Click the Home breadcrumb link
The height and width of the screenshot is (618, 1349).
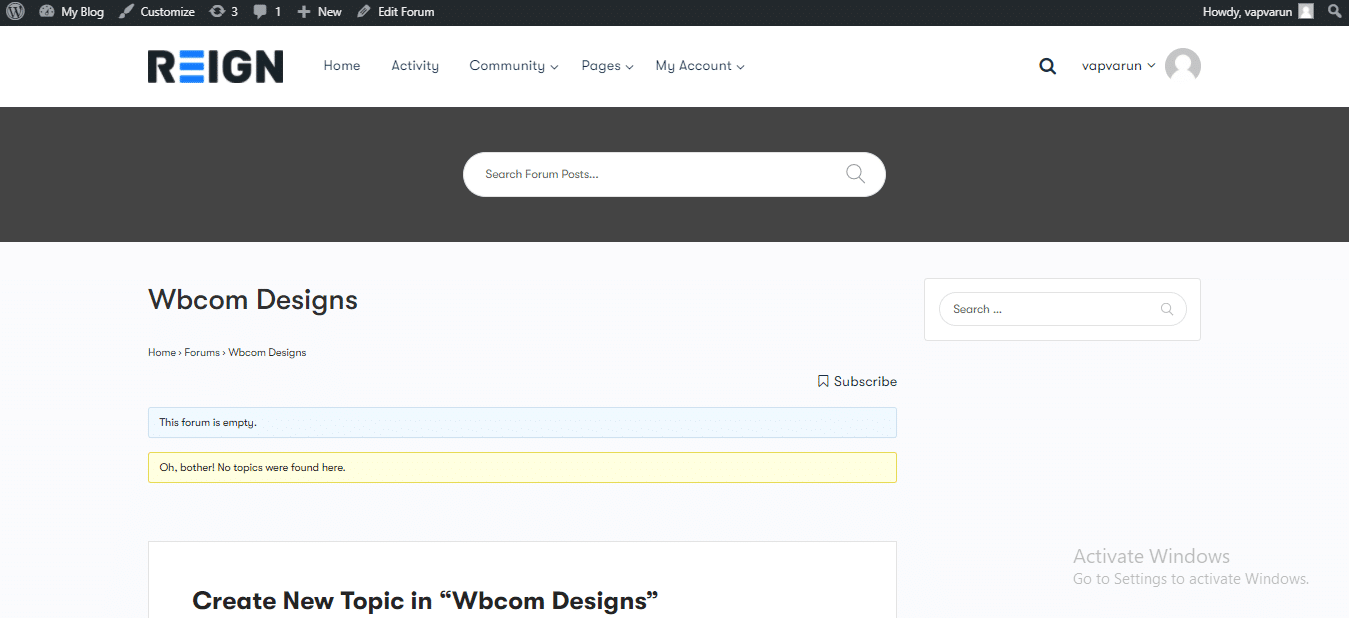click(162, 353)
